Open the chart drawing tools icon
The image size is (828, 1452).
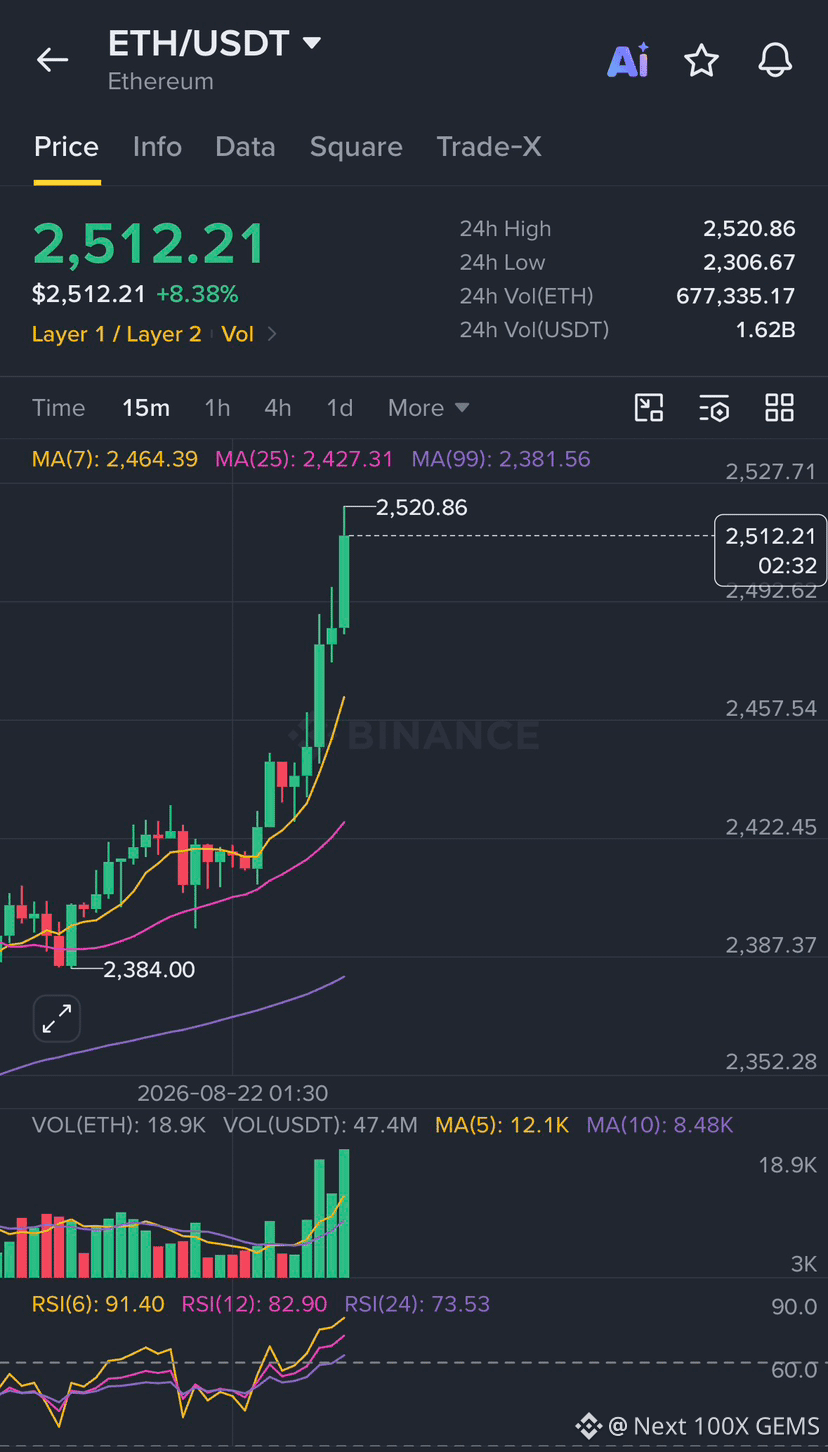(x=649, y=408)
